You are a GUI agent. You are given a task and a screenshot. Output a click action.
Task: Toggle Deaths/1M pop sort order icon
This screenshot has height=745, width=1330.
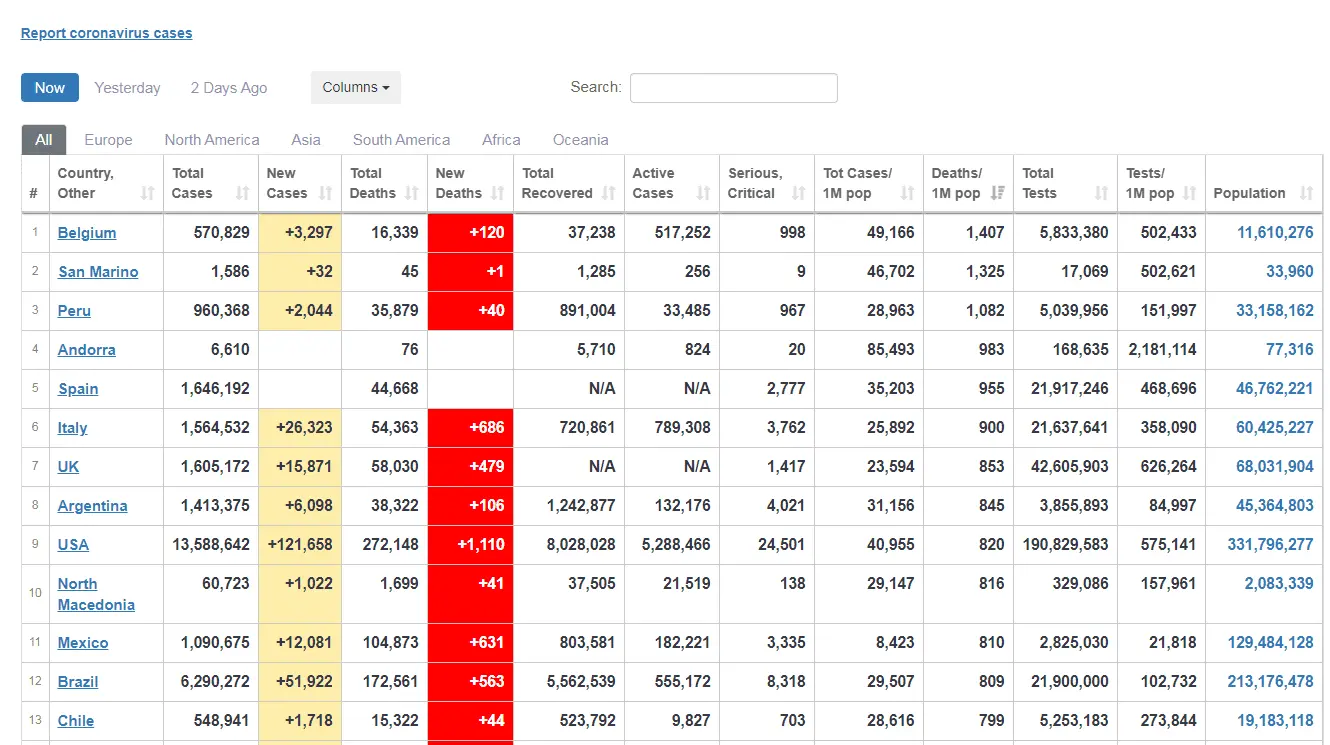pos(997,193)
